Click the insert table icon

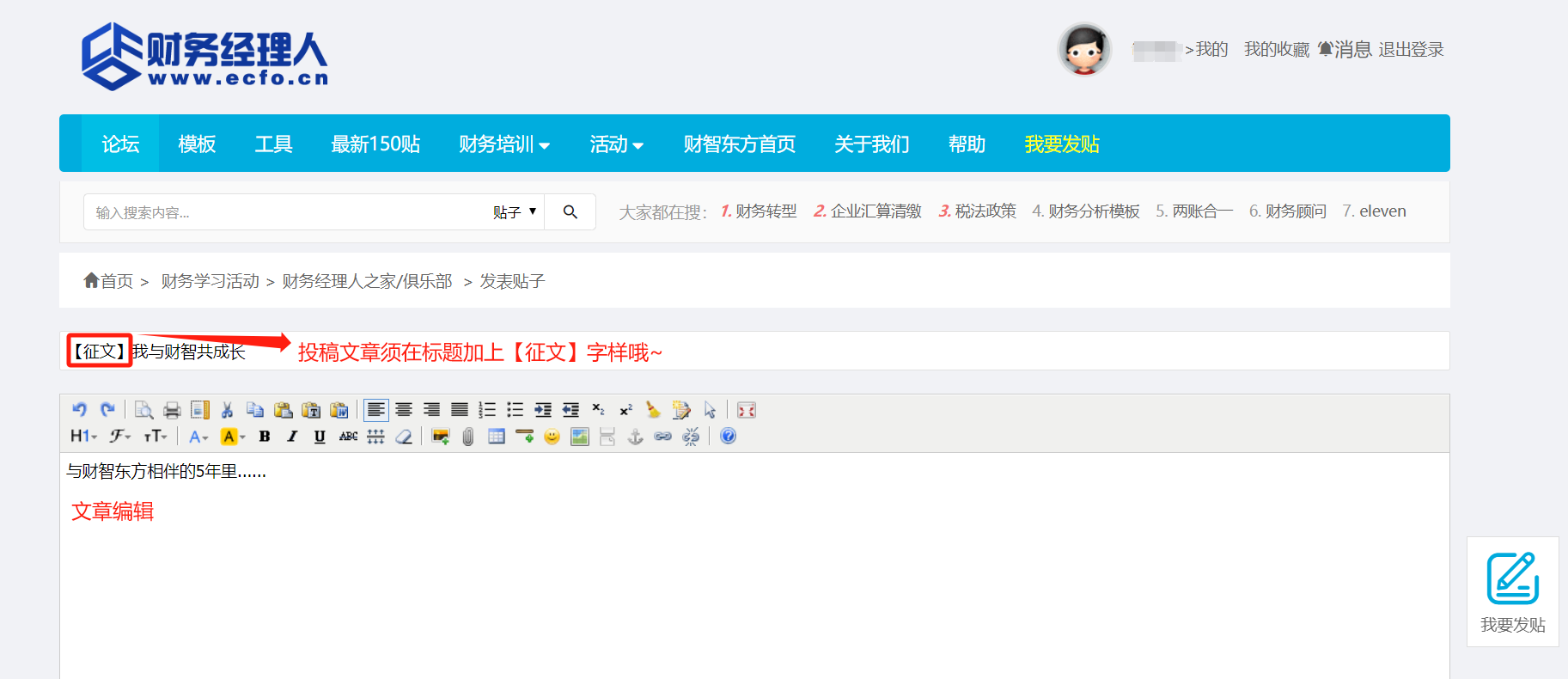pos(496,437)
